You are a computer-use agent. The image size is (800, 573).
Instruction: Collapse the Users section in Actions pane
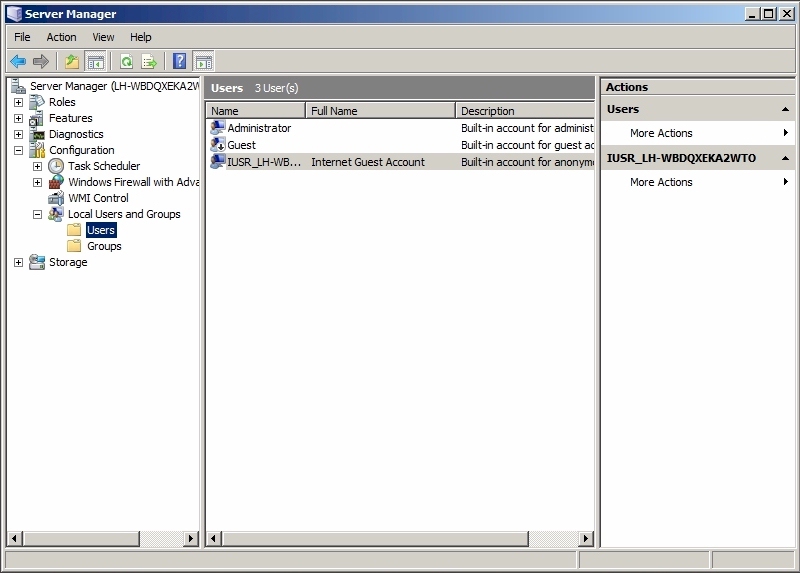[x=785, y=109]
